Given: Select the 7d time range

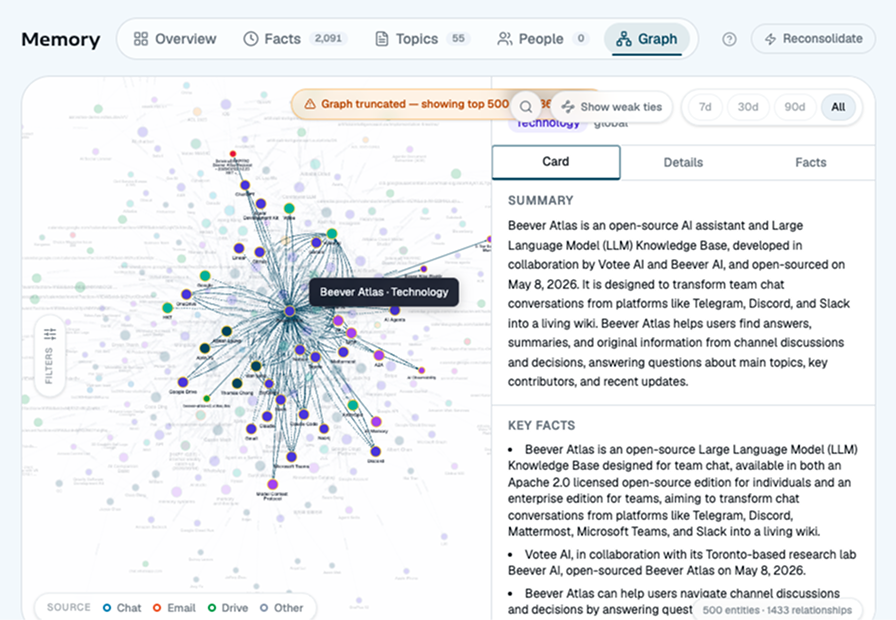Looking at the screenshot, I should coord(705,107).
